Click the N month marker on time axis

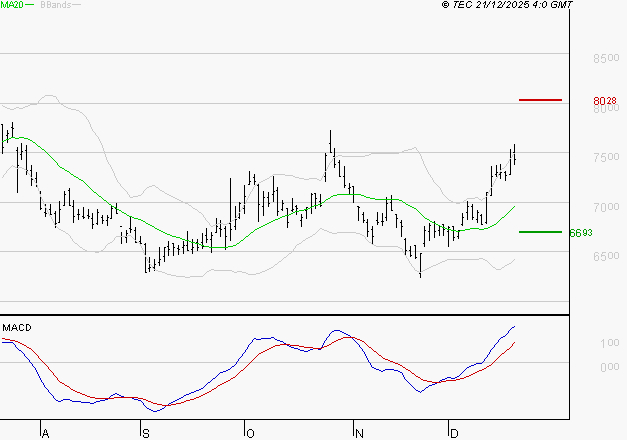359,434
